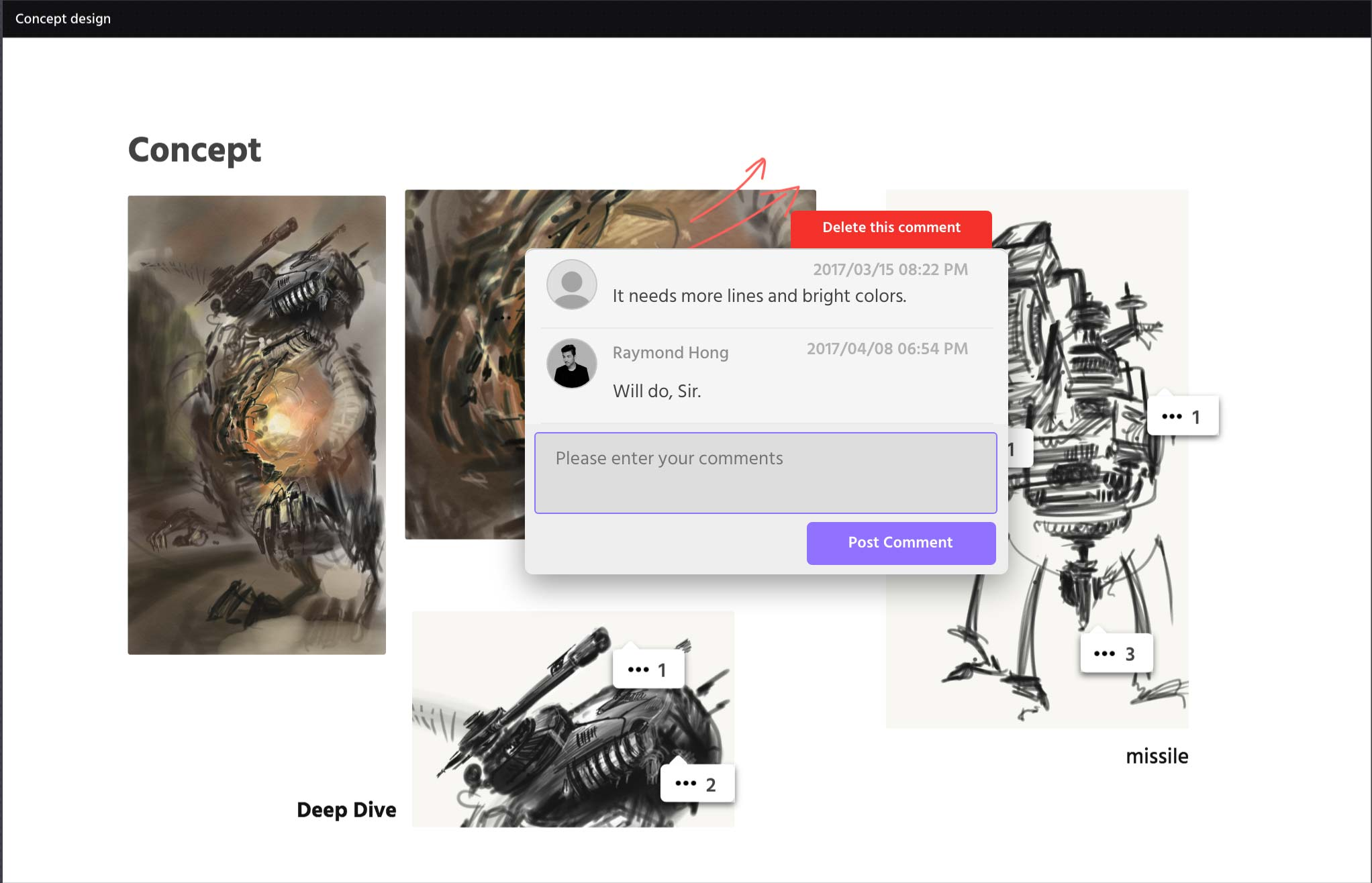
Task: Open comment bubble 3 on robot sketch legs
Action: tap(1116, 653)
